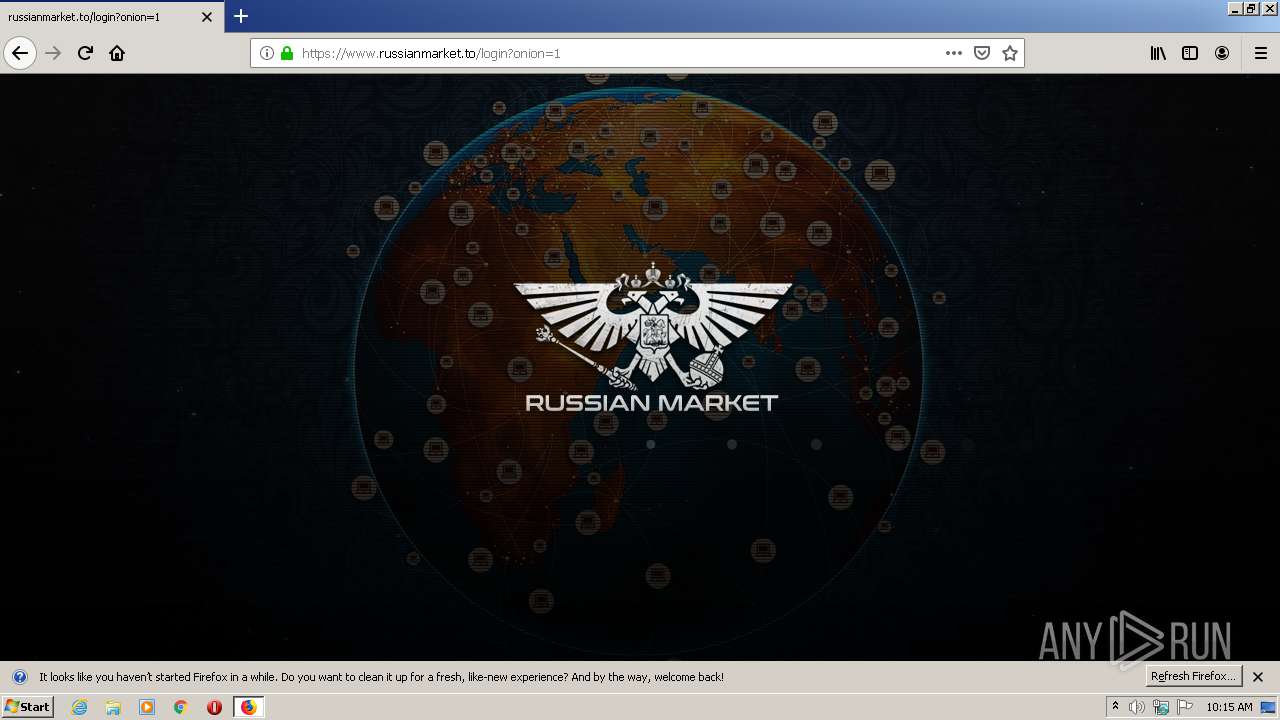This screenshot has width=1280, height=720.
Task: Toggle the sidebars view
Action: click(x=1190, y=53)
